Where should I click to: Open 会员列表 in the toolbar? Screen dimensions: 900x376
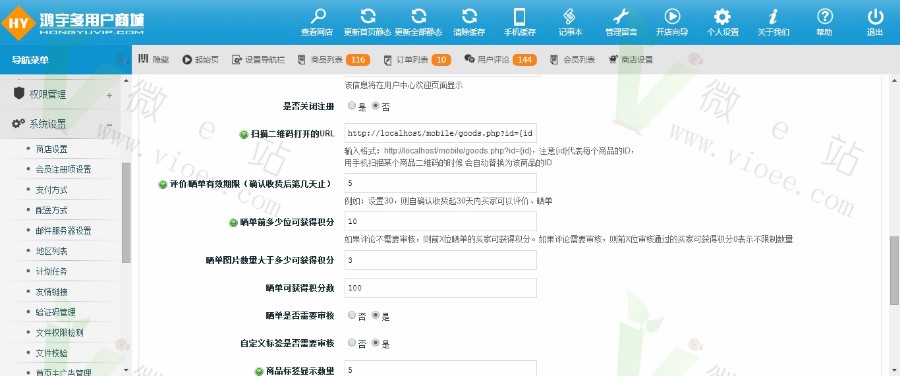tap(572, 60)
